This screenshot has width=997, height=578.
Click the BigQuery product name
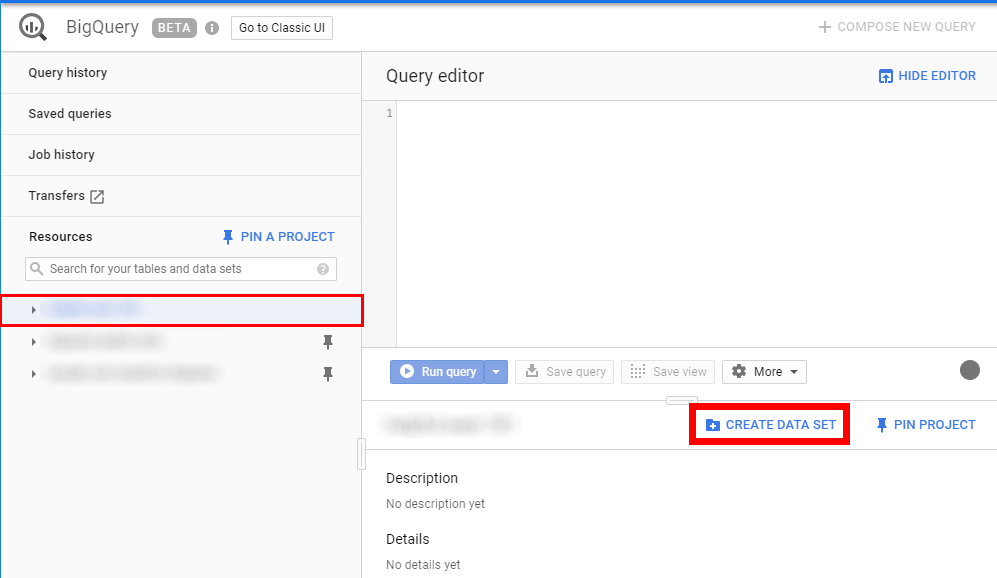[x=102, y=27]
